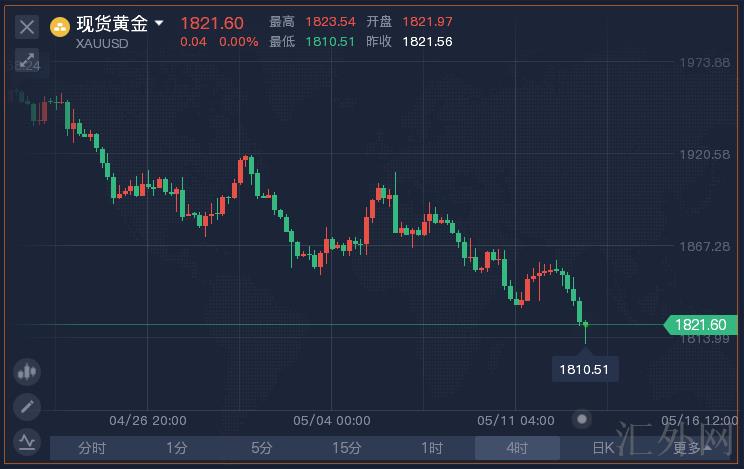Select the 5分 timeframe tab
Image resolution: width=744 pixels, height=469 pixels.
tap(262, 448)
